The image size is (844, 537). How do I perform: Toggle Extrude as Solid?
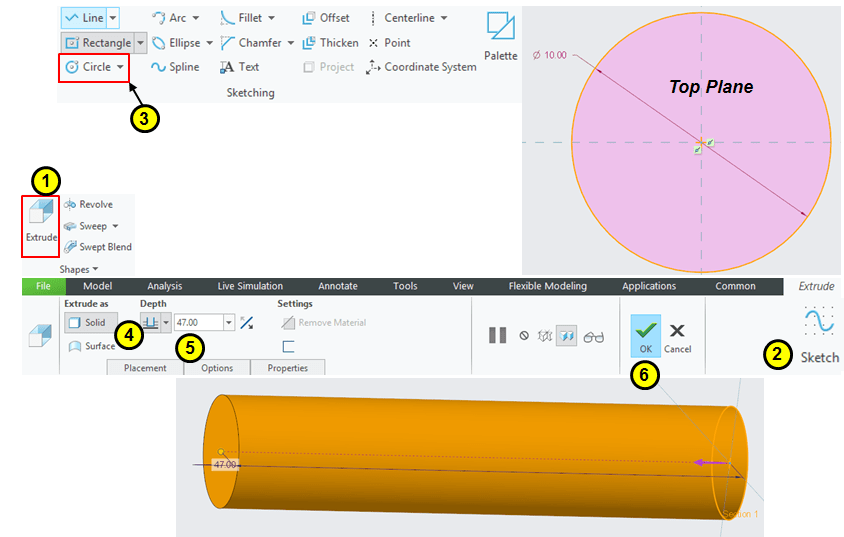pos(87,323)
